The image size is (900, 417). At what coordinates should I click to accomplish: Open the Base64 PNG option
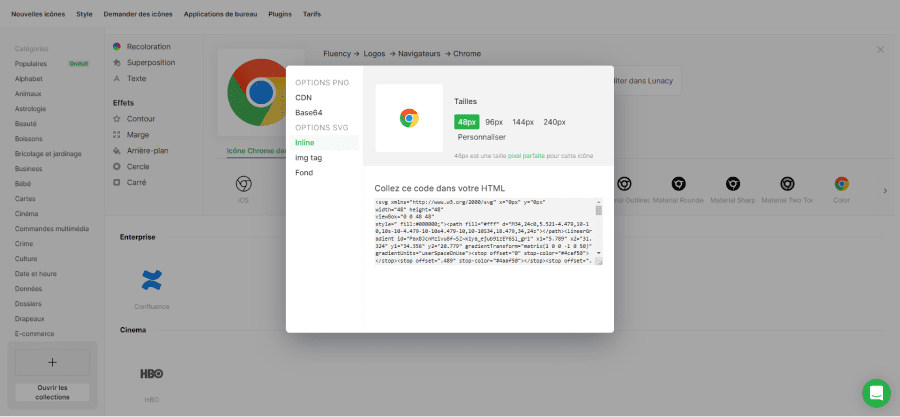pos(309,112)
